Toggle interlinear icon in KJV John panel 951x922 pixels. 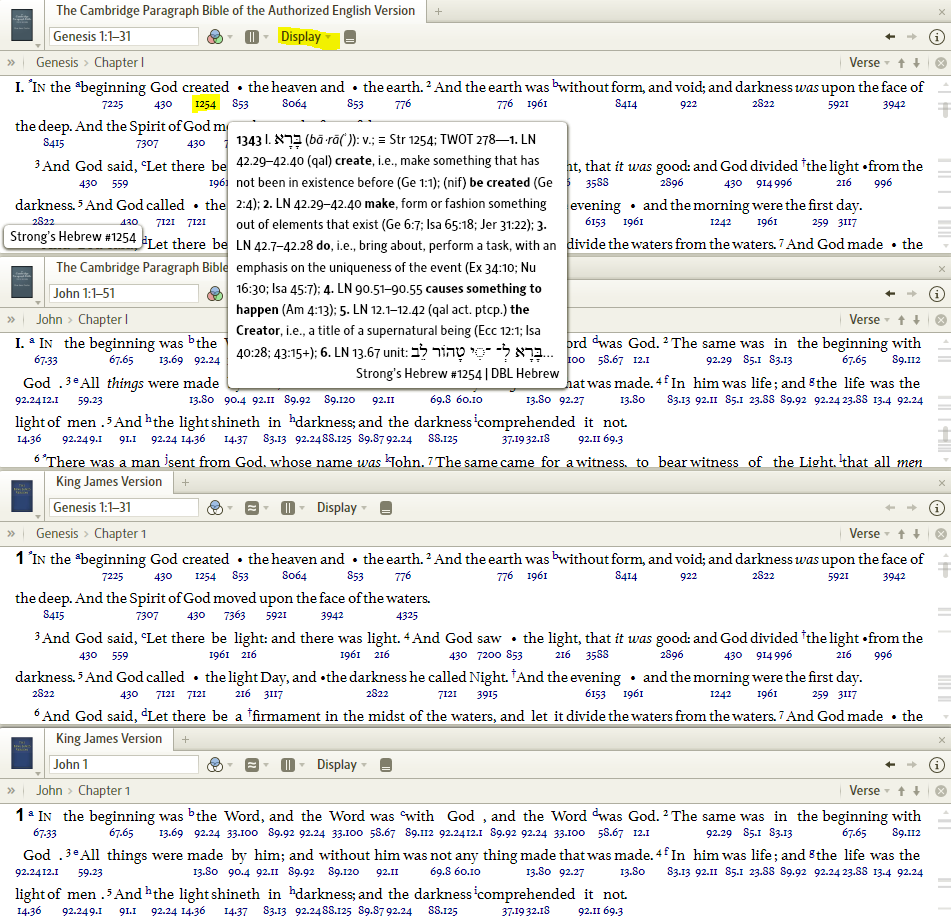click(252, 765)
